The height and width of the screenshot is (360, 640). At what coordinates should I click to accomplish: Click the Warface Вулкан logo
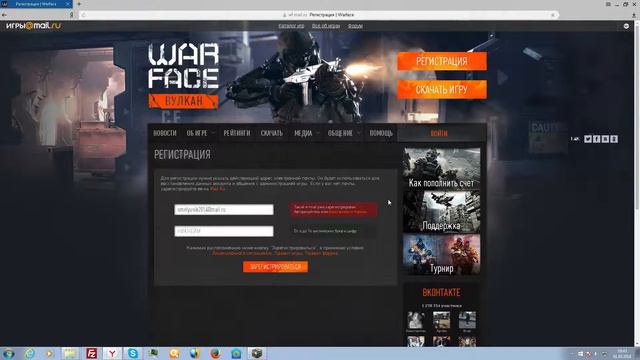(183, 76)
